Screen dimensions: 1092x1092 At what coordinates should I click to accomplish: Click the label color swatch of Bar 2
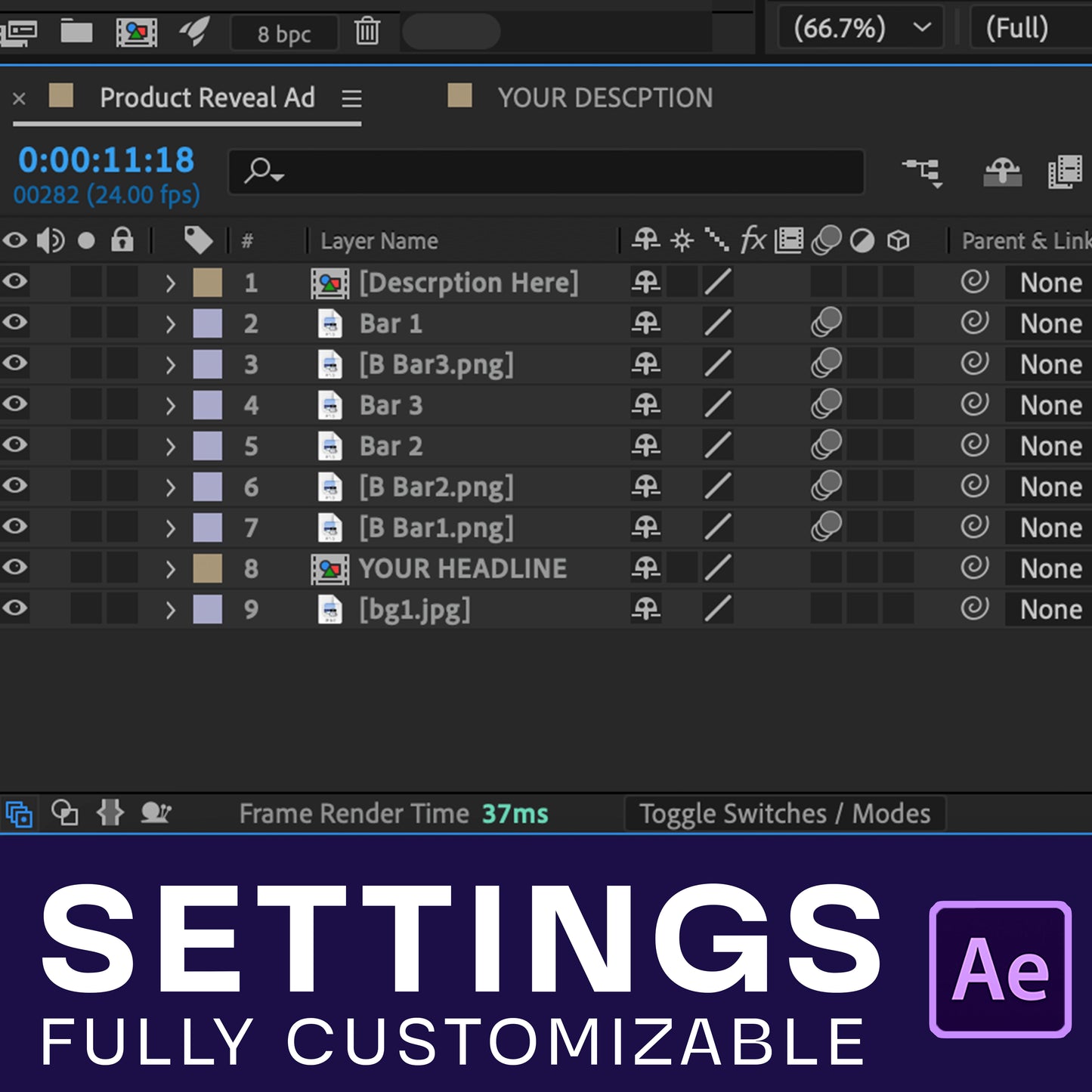[207, 446]
